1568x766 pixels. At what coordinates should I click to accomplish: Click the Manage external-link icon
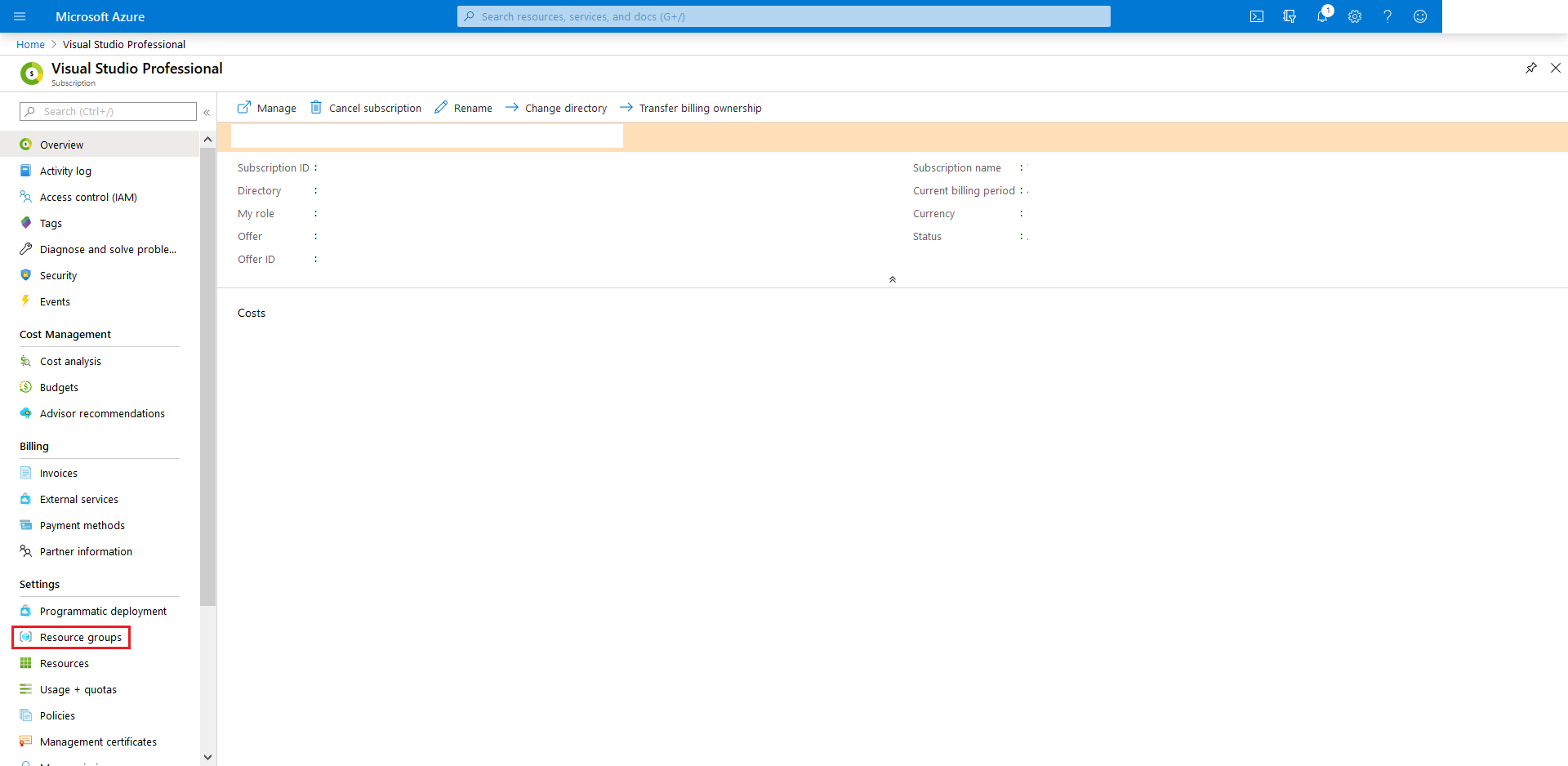click(244, 108)
